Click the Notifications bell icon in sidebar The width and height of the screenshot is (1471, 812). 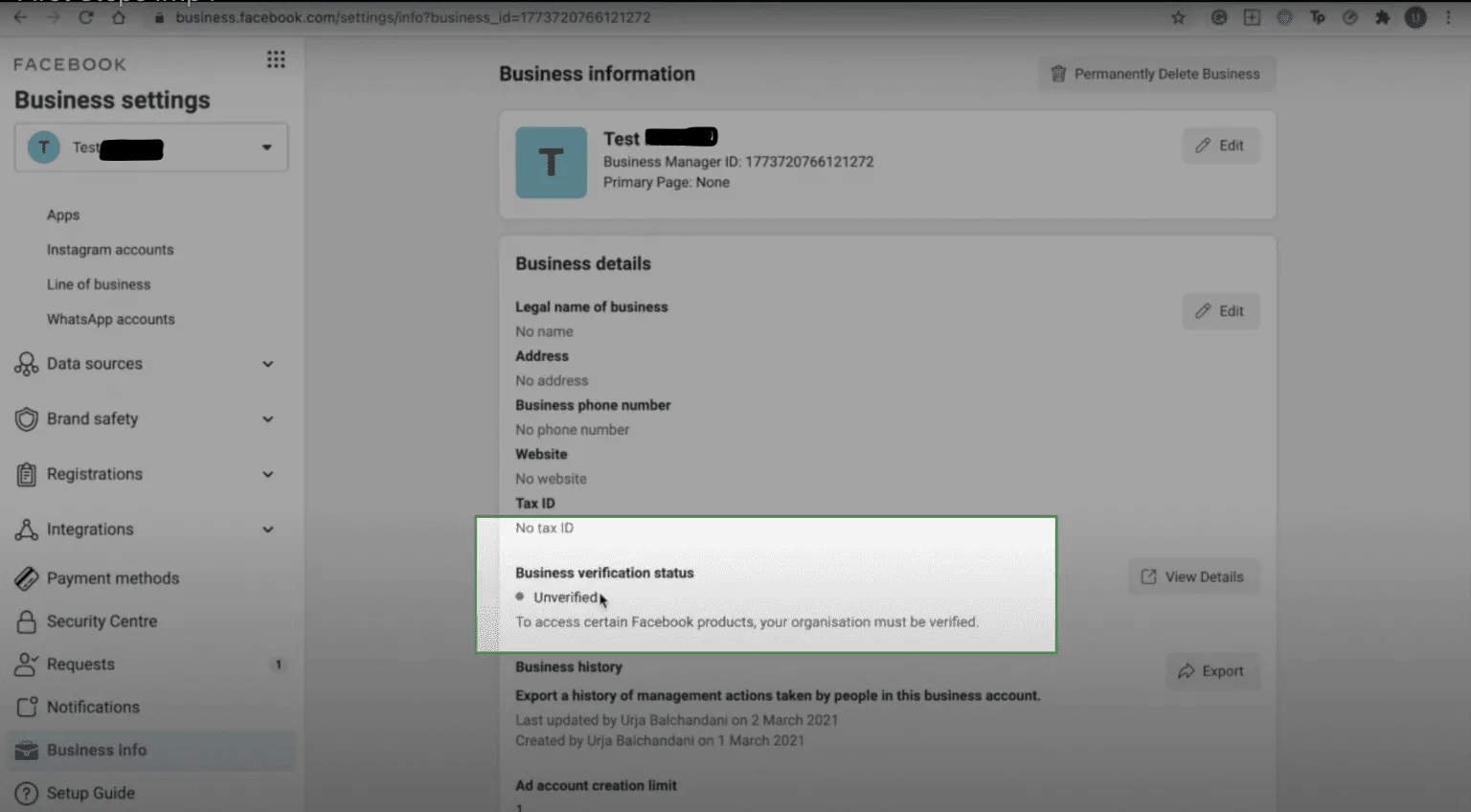(x=27, y=707)
